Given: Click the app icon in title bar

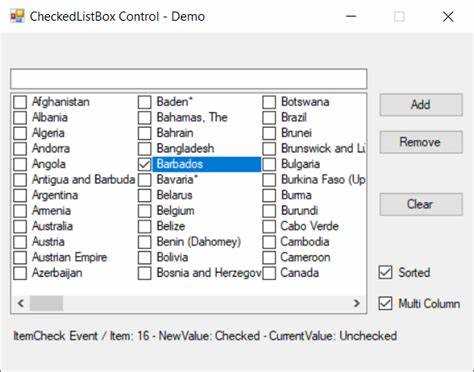Looking at the screenshot, I should coord(17,16).
